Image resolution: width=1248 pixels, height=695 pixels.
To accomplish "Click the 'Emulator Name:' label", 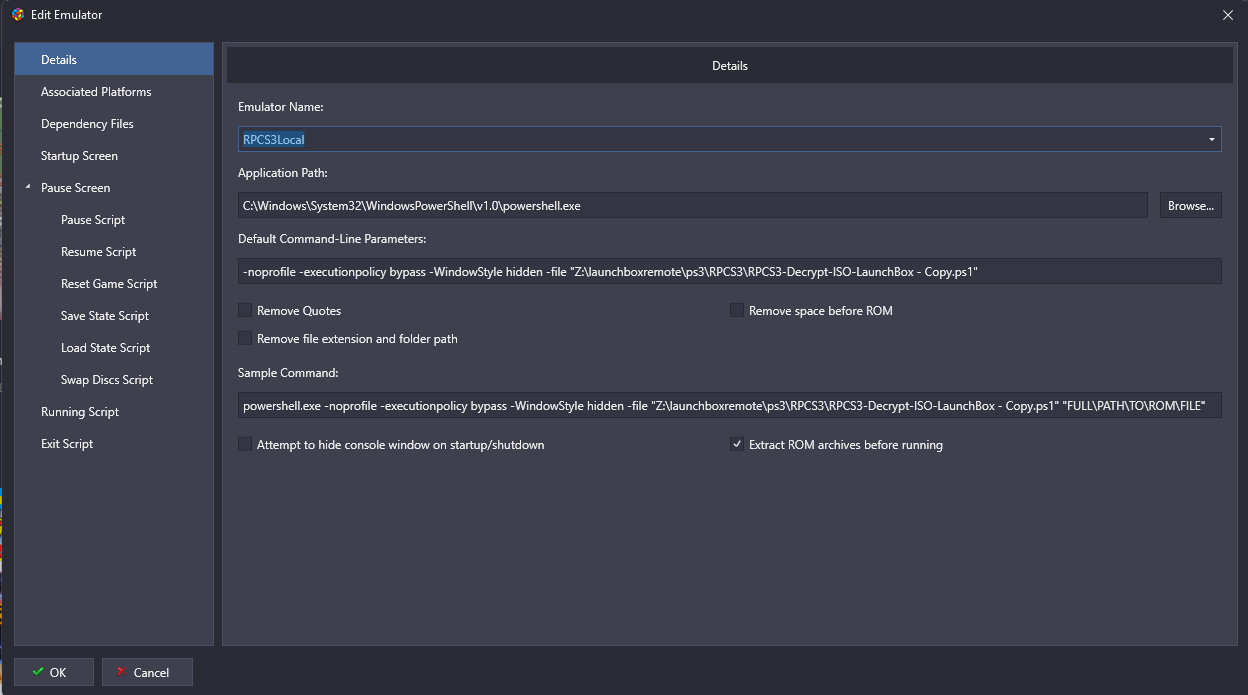I will pyautogui.click(x=280, y=107).
